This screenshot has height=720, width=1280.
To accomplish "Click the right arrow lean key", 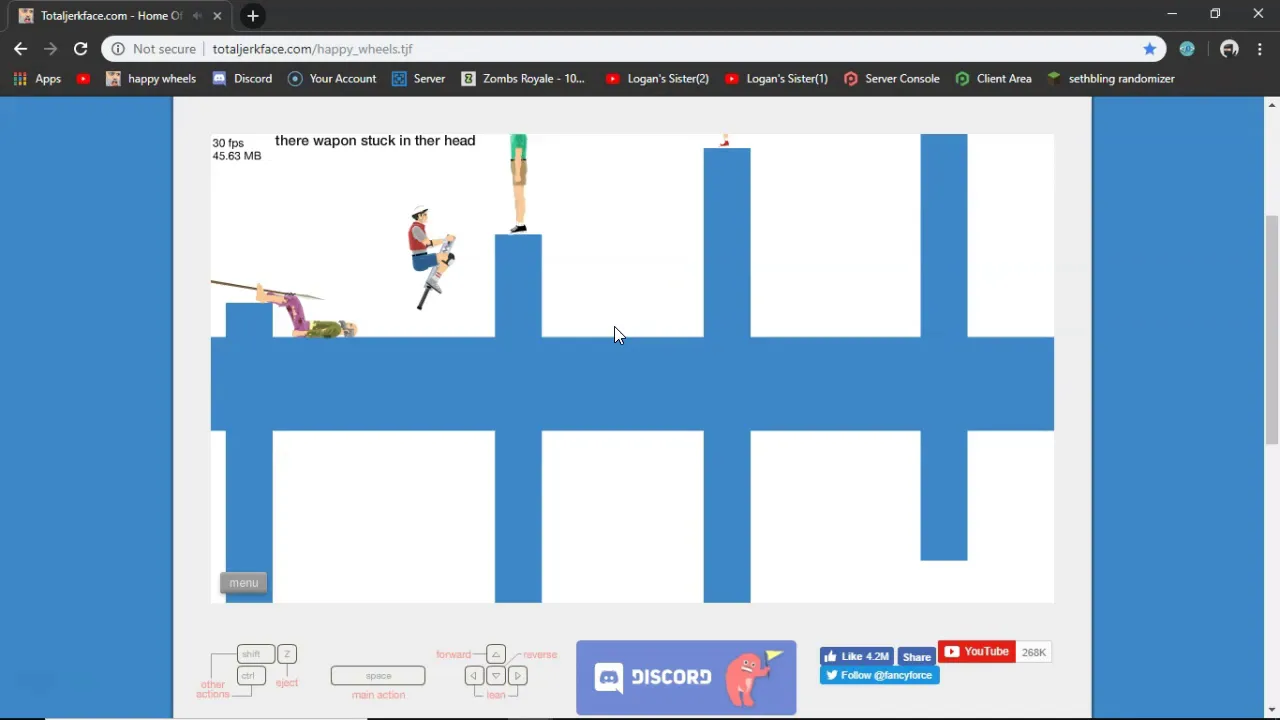I will (518, 676).
